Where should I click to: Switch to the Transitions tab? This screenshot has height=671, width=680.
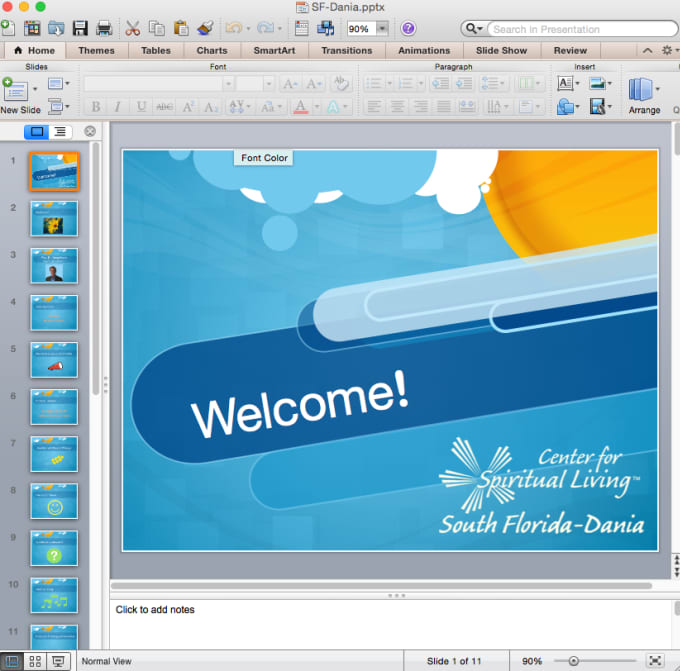(x=347, y=50)
